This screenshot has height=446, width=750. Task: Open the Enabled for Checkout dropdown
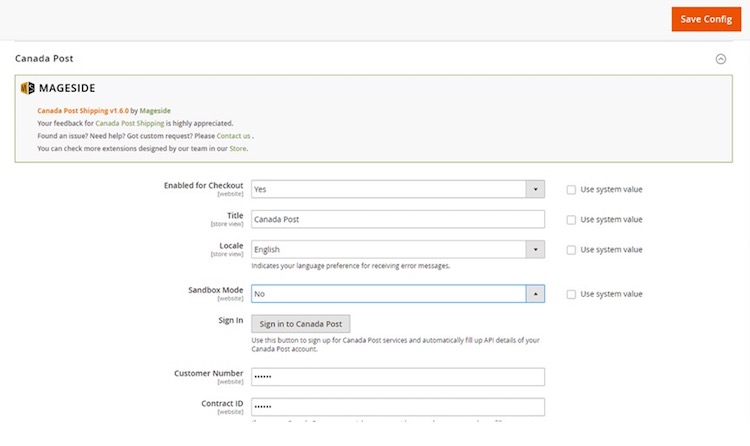tap(397, 189)
